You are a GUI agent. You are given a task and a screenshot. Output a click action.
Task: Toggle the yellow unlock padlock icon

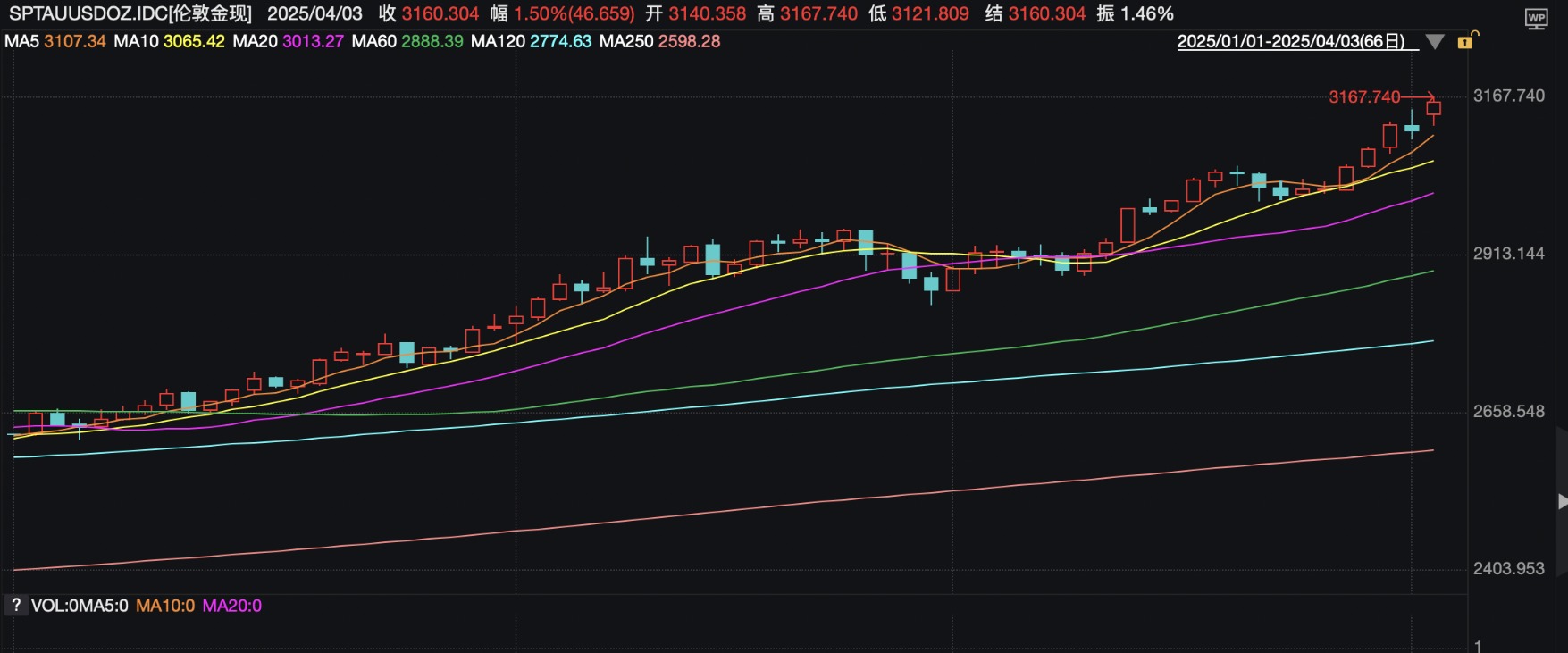coord(1467,40)
